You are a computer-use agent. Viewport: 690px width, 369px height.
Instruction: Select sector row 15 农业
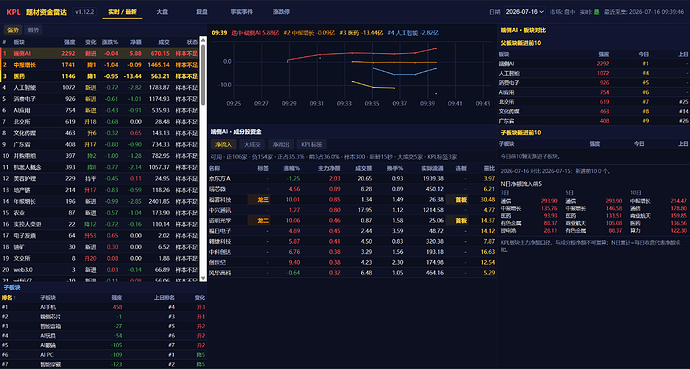pos(100,212)
